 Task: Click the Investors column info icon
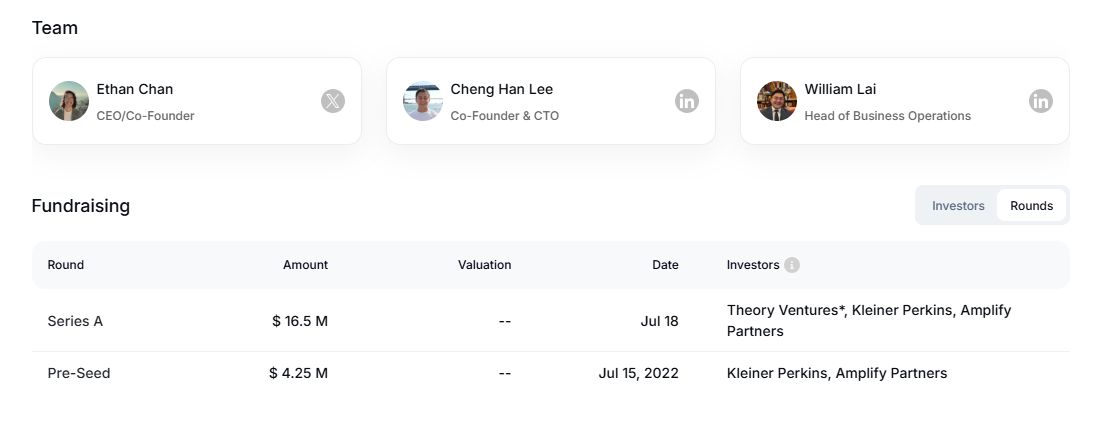[792, 265]
